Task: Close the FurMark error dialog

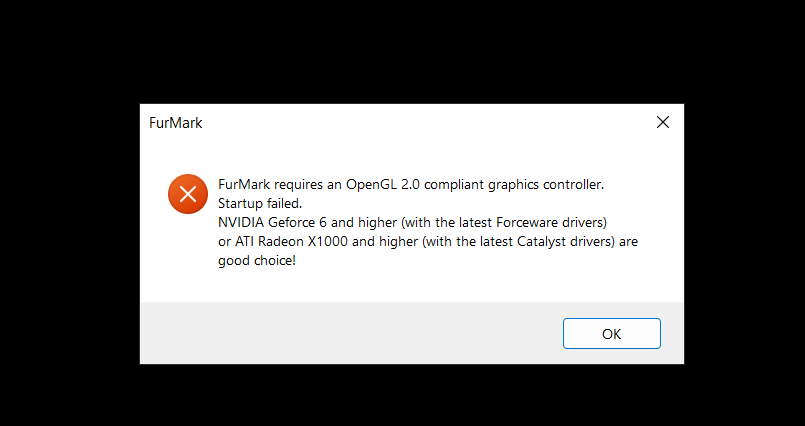Action: (x=662, y=122)
